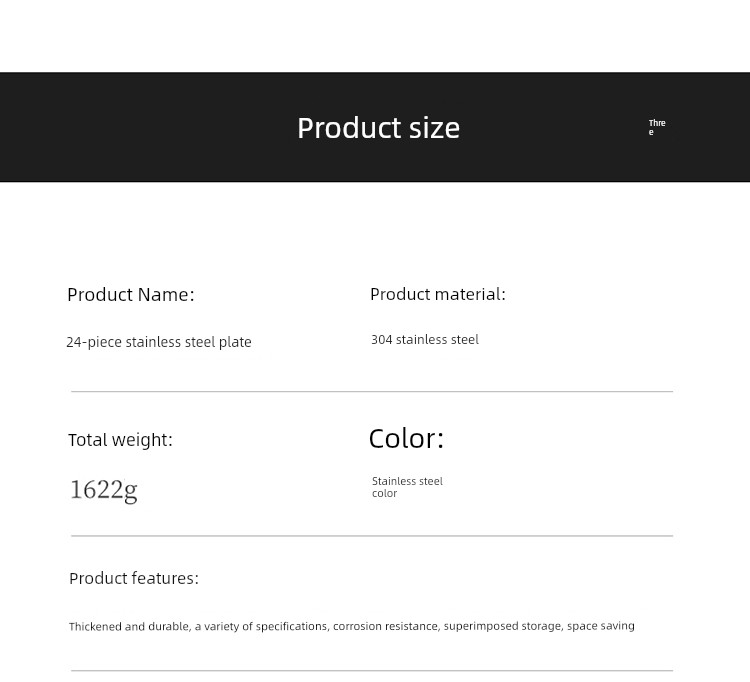Click the divider line below product features
The image size is (750, 682).
tap(372, 670)
